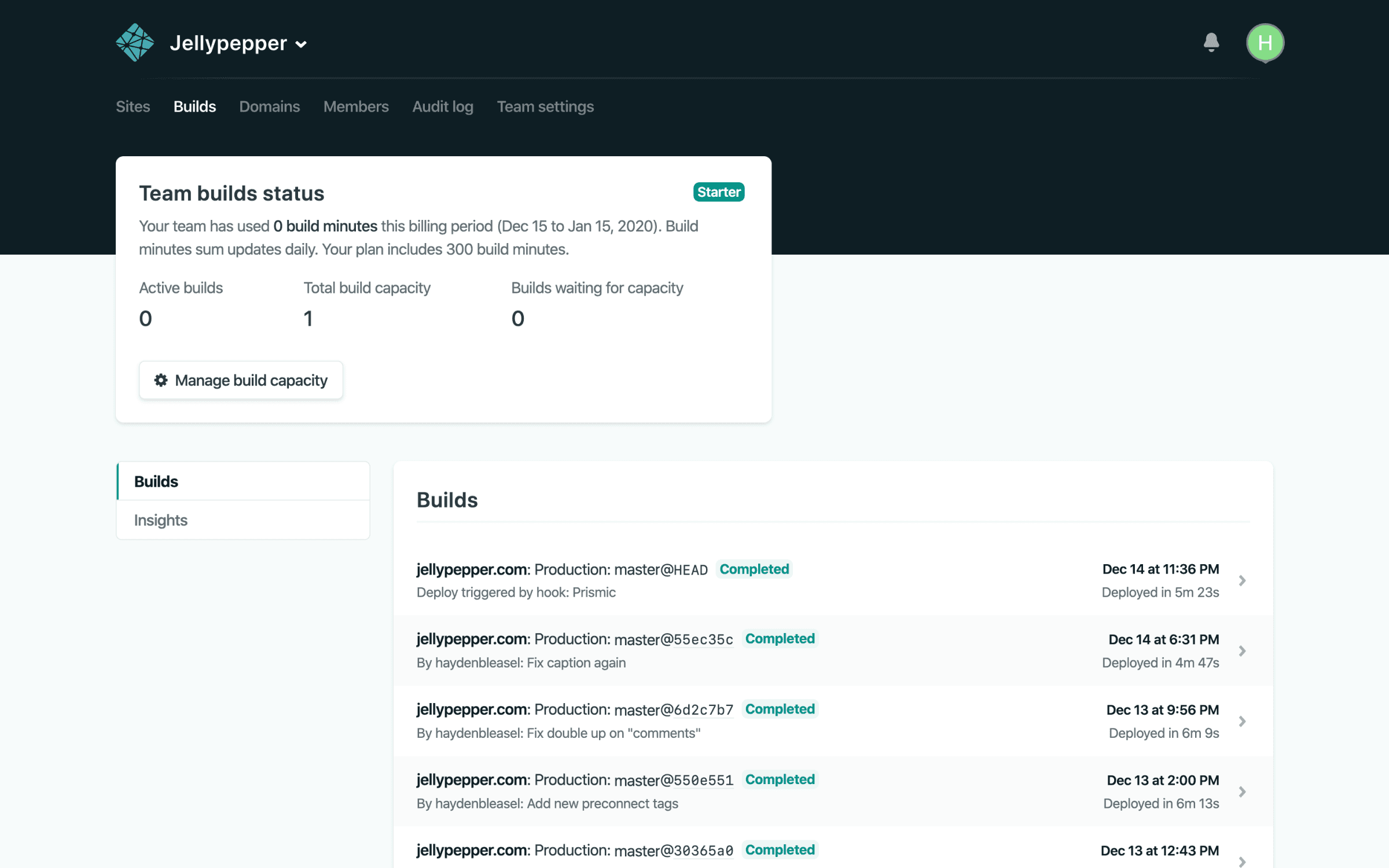This screenshot has width=1389, height=868.
Task: Click Deployed in 4m 47s text
Action: [1160, 663]
